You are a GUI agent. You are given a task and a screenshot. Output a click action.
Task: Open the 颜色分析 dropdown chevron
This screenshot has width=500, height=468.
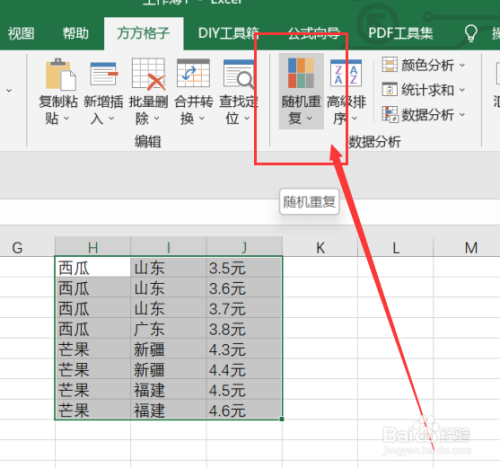[462, 65]
